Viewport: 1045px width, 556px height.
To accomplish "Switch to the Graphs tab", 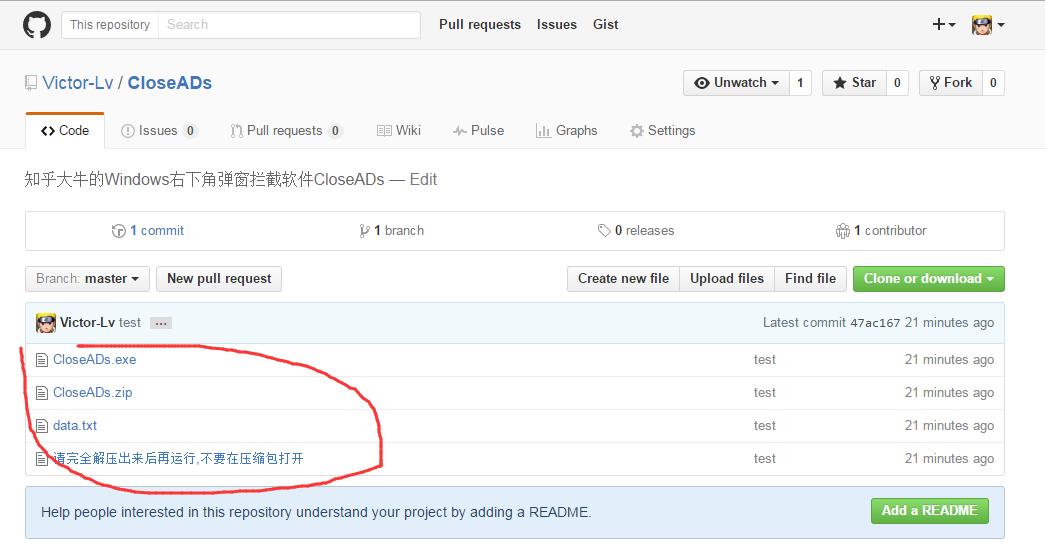I will tap(566, 131).
